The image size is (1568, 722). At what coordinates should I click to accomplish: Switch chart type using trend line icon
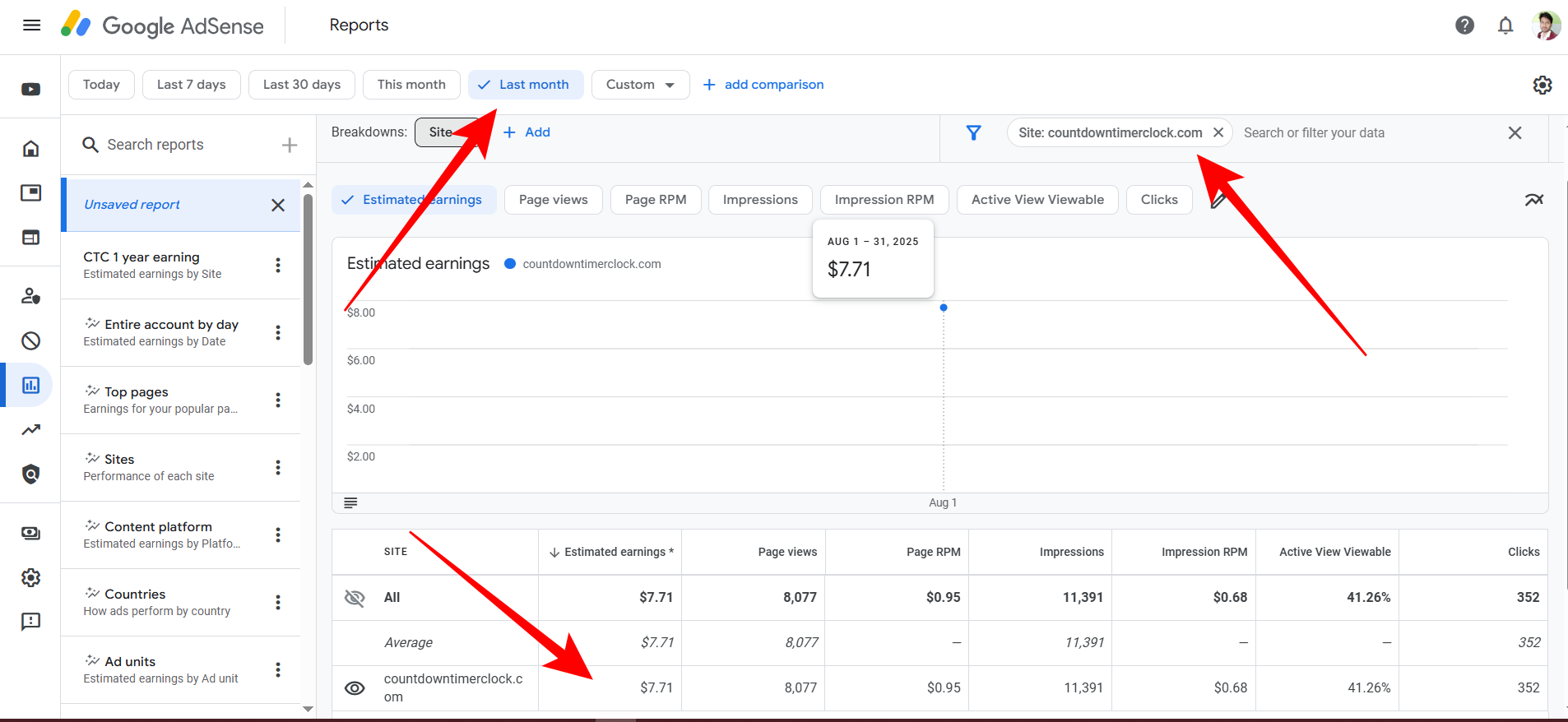pos(1533,200)
